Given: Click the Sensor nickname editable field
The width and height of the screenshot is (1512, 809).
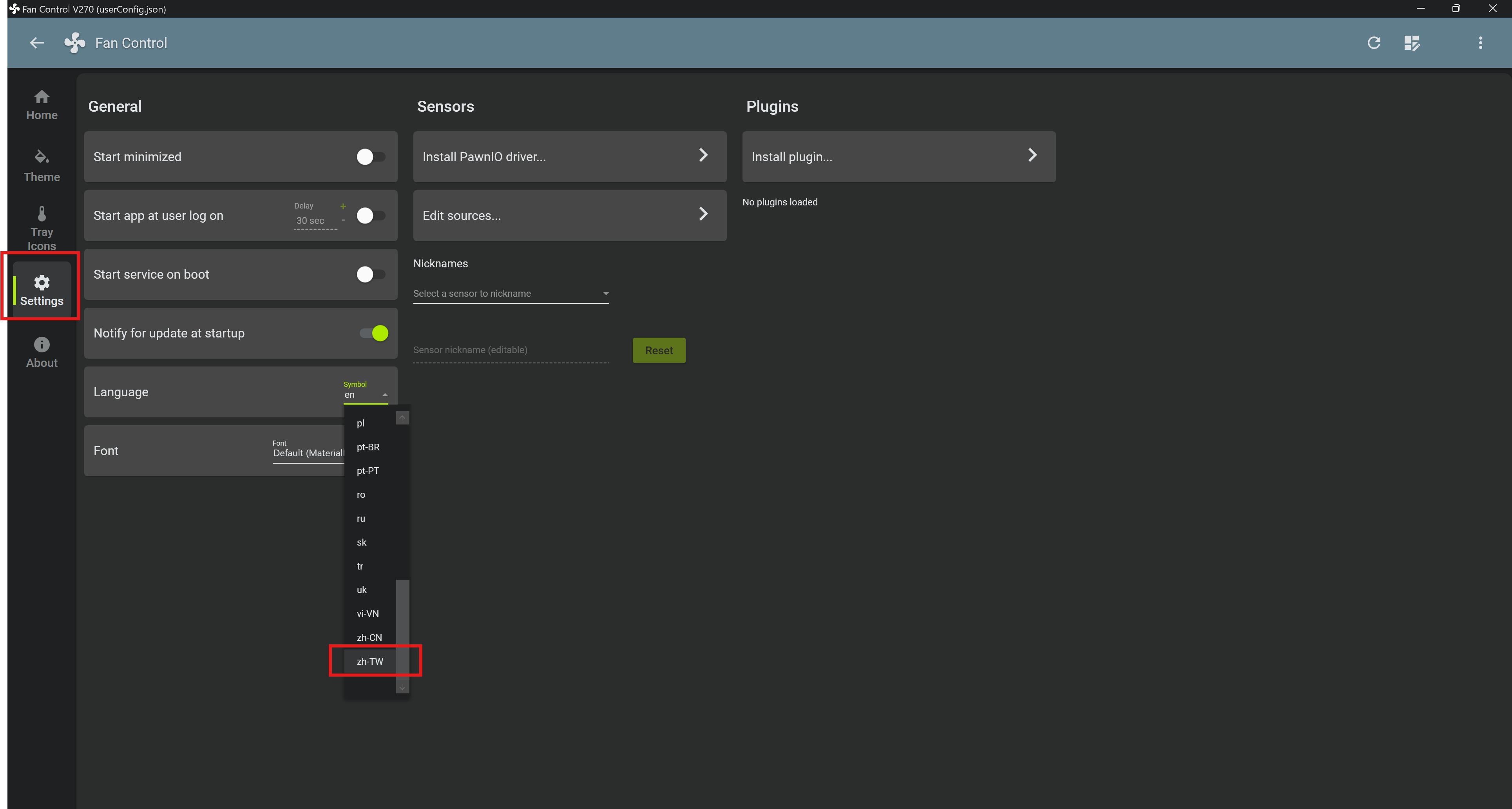Looking at the screenshot, I should (511, 350).
